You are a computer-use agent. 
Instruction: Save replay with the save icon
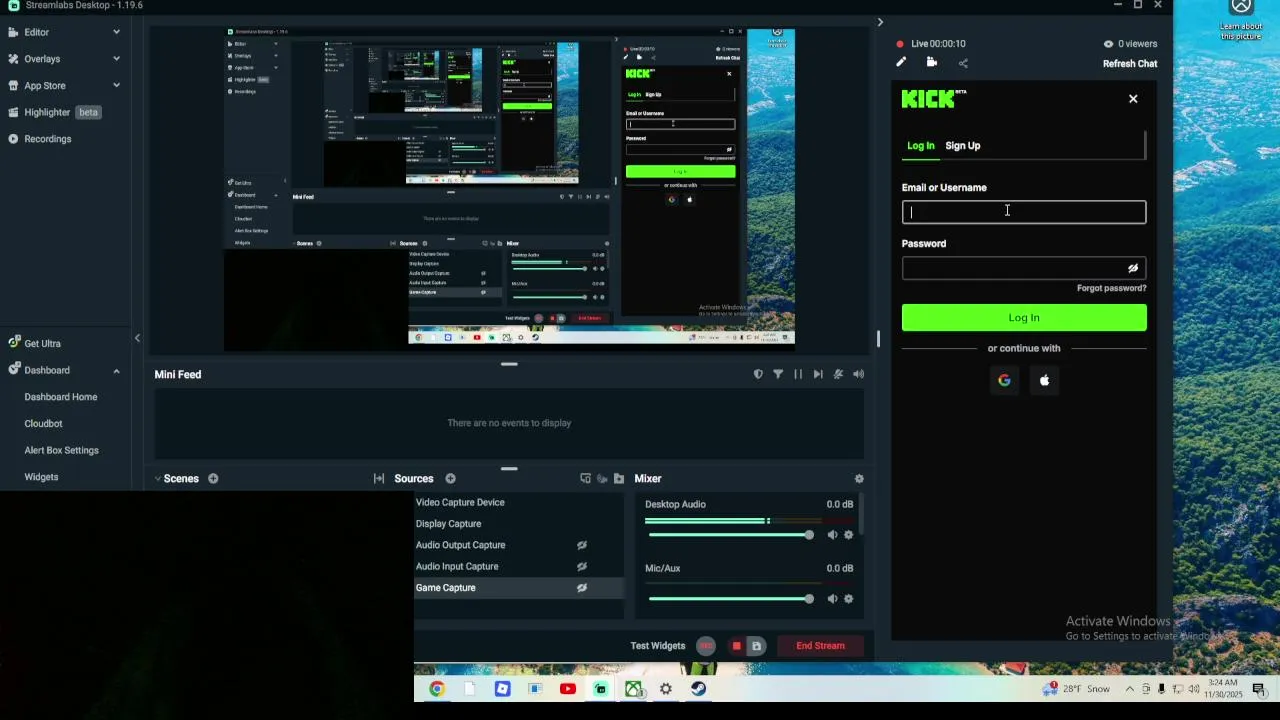pos(756,646)
